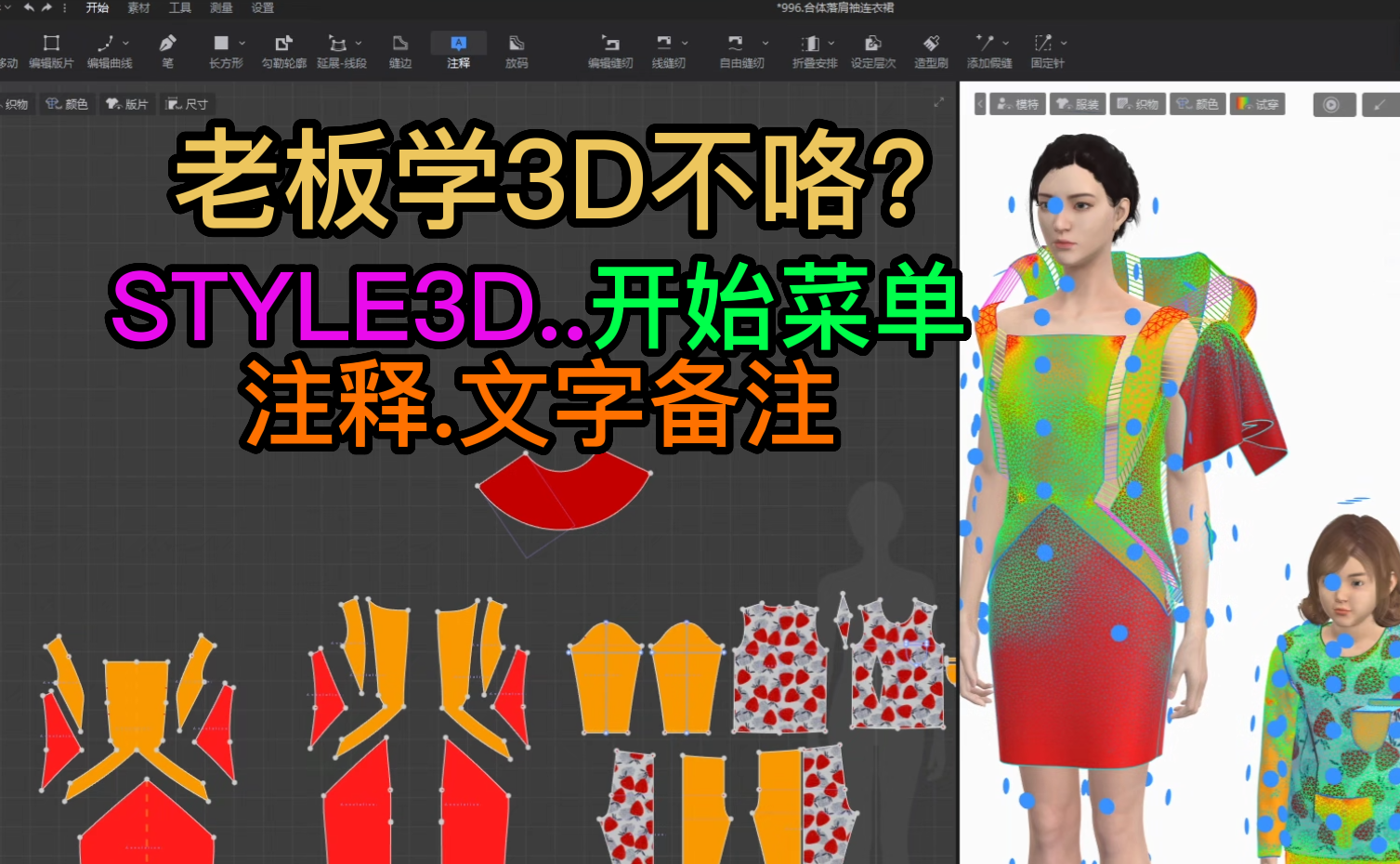Toggle 2D window 织物 display option
This screenshot has width=1400, height=864.
15,104
